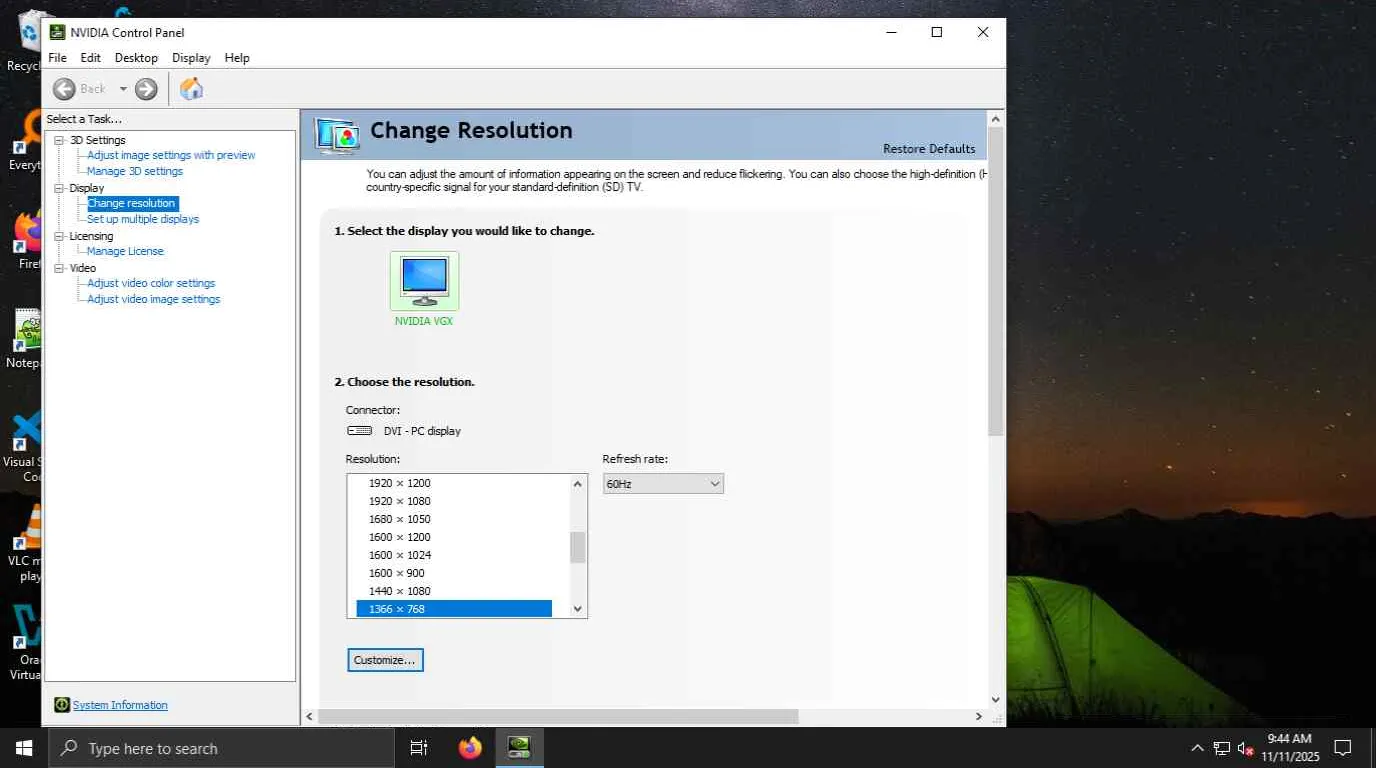This screenshot has width=1376, height=768.
Task: Click the horizontal scrollbar's right arrow
Action: [x=979, y=716]
